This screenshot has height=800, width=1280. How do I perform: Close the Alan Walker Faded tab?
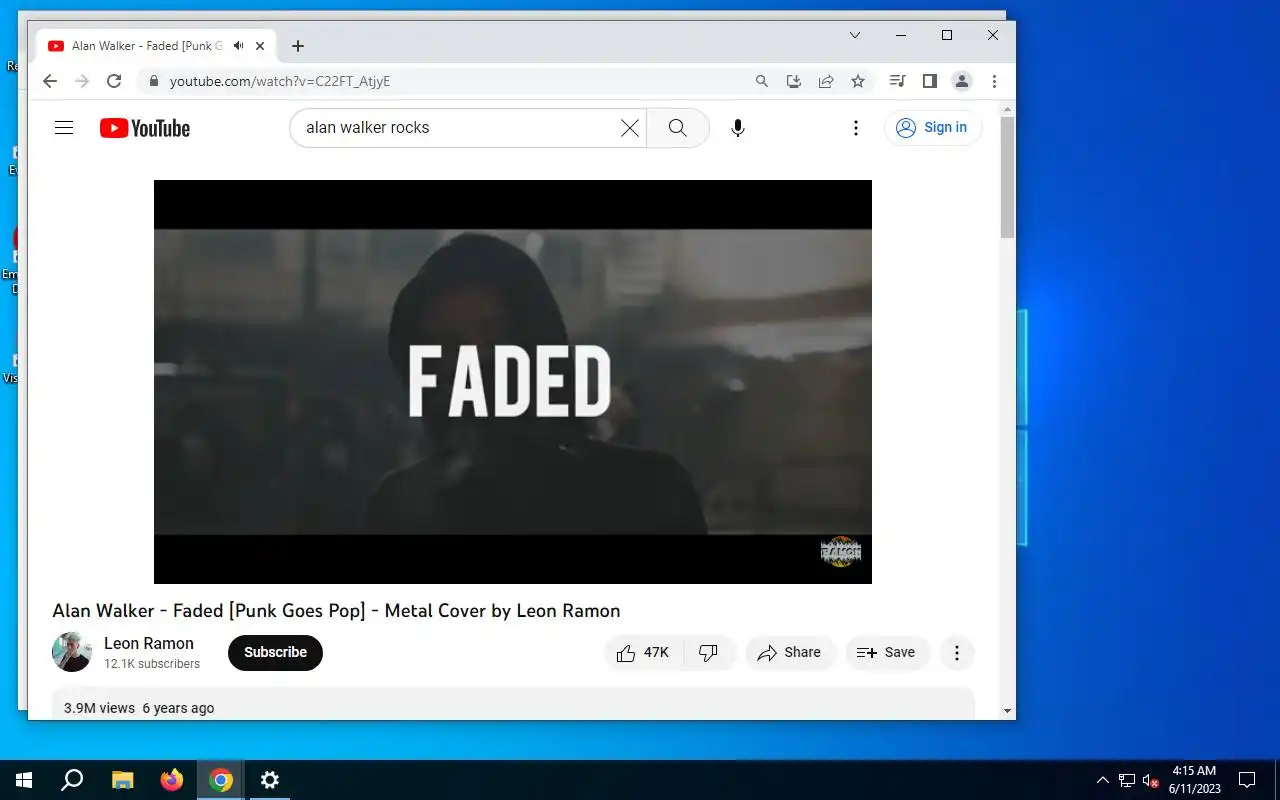[x=260, y=46]
